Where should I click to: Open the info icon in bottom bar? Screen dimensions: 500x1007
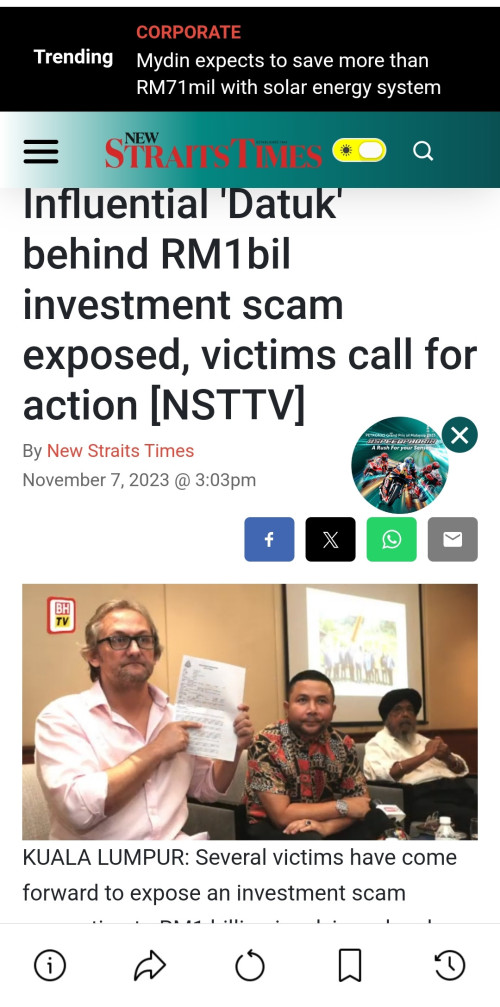50,965
